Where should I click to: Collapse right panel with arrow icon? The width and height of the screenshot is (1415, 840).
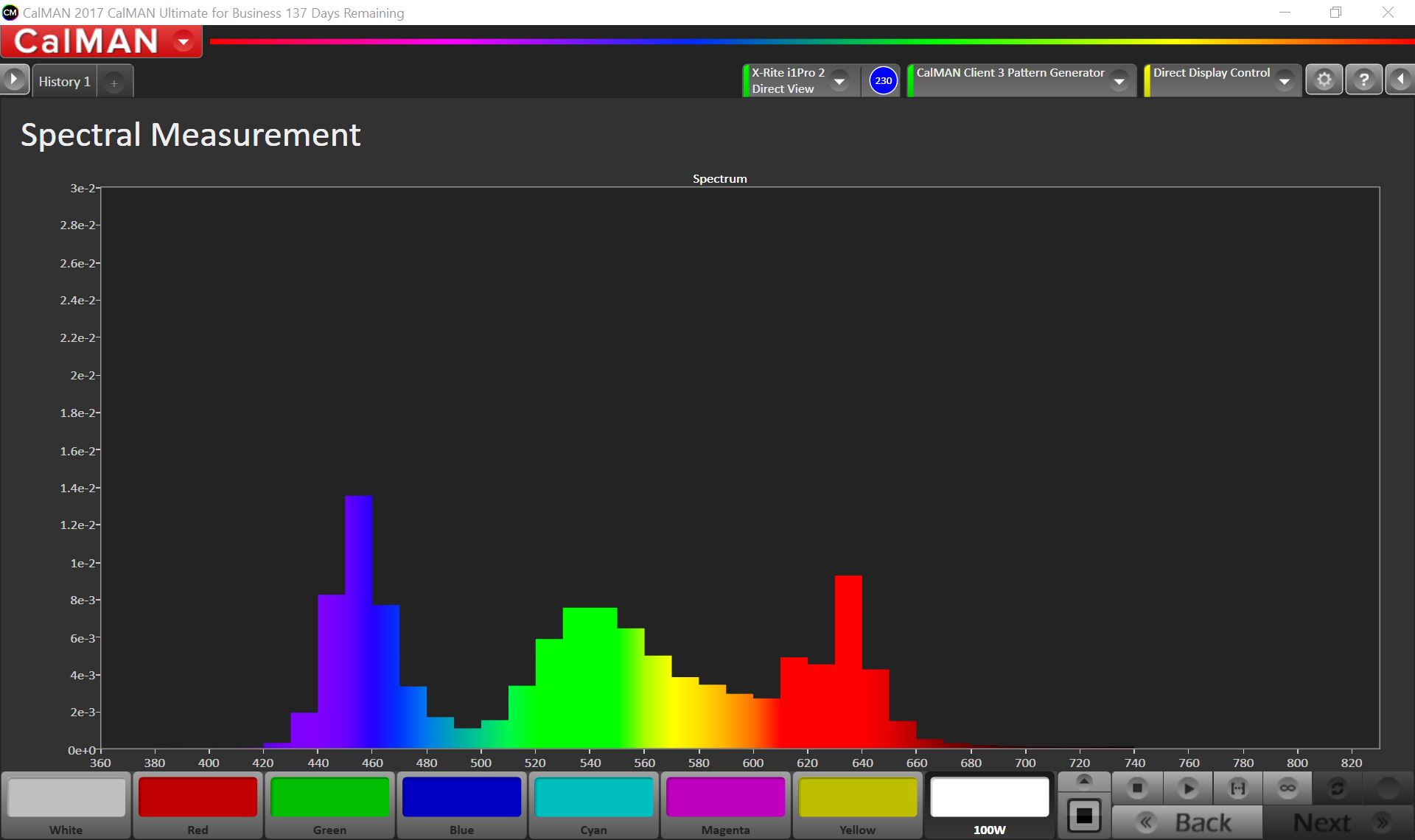1400,80
